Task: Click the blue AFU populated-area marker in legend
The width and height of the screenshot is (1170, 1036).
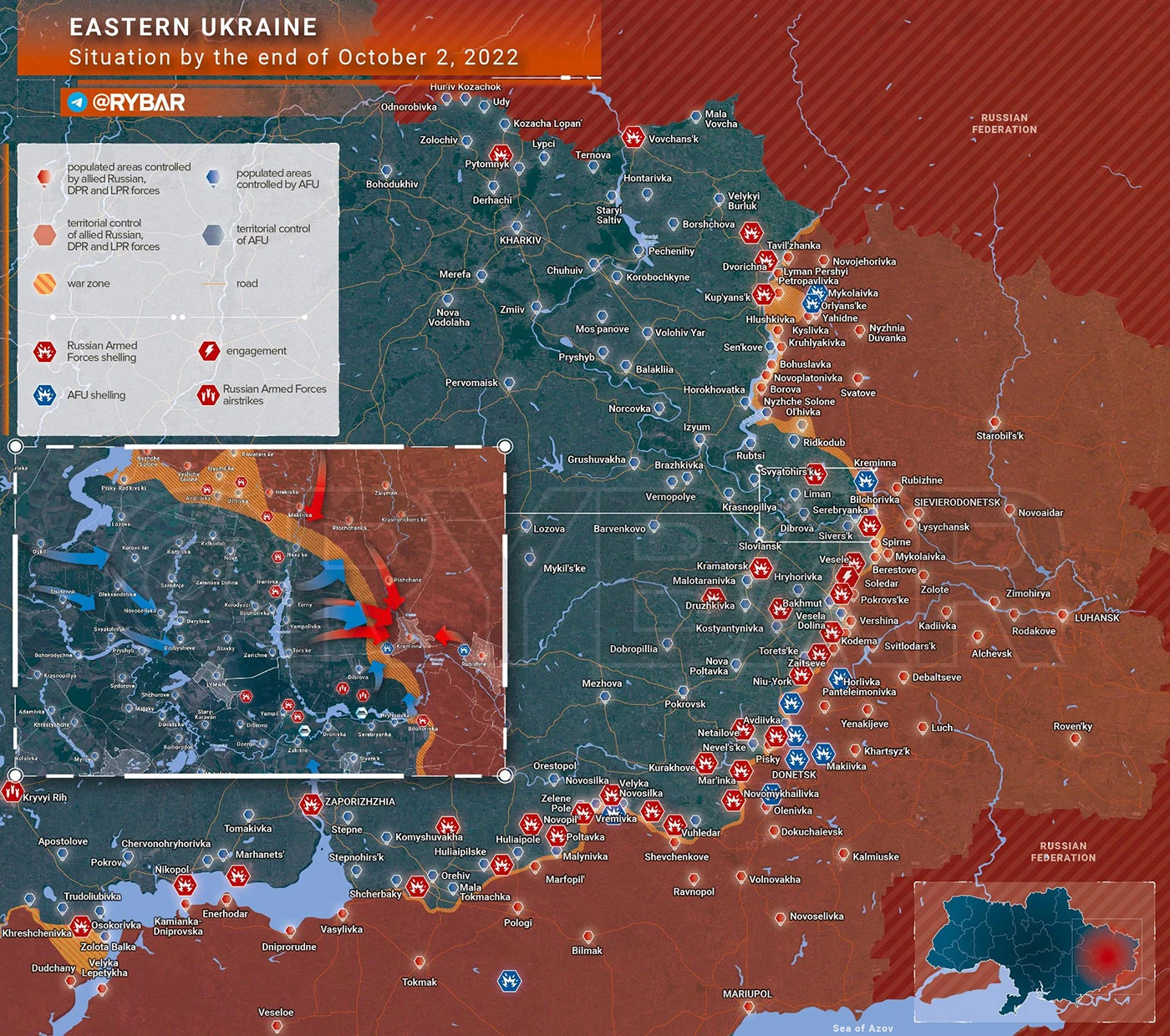Action: coord(214,177)
